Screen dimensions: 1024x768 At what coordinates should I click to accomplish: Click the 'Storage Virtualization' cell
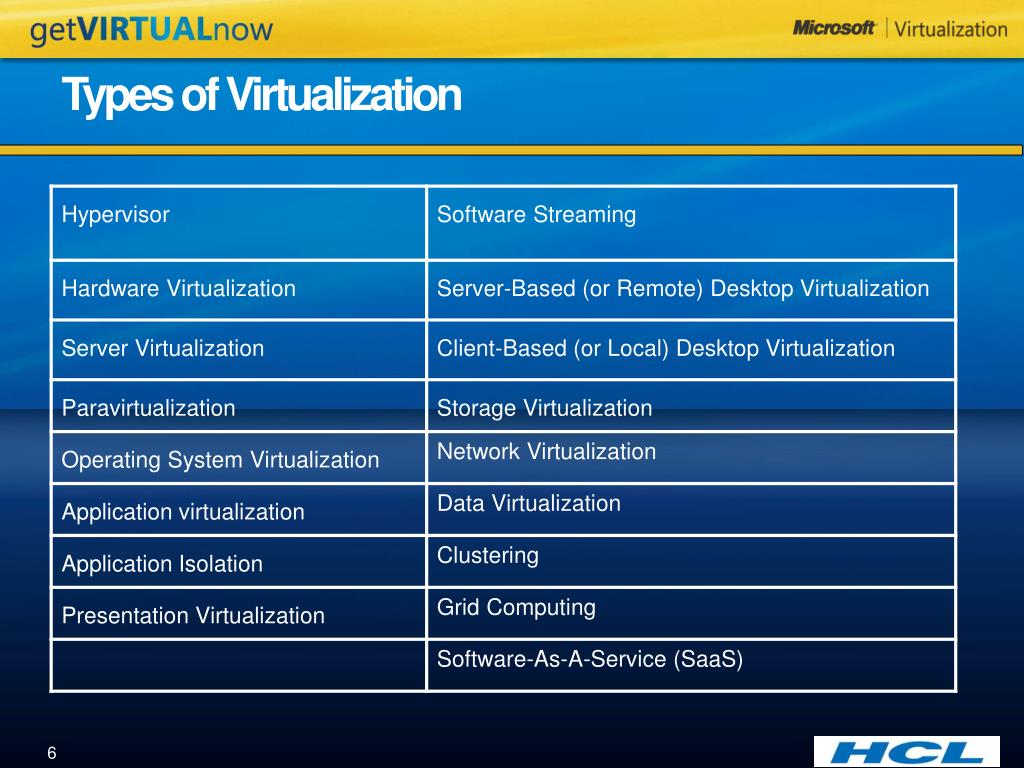[x=691, y=406]
